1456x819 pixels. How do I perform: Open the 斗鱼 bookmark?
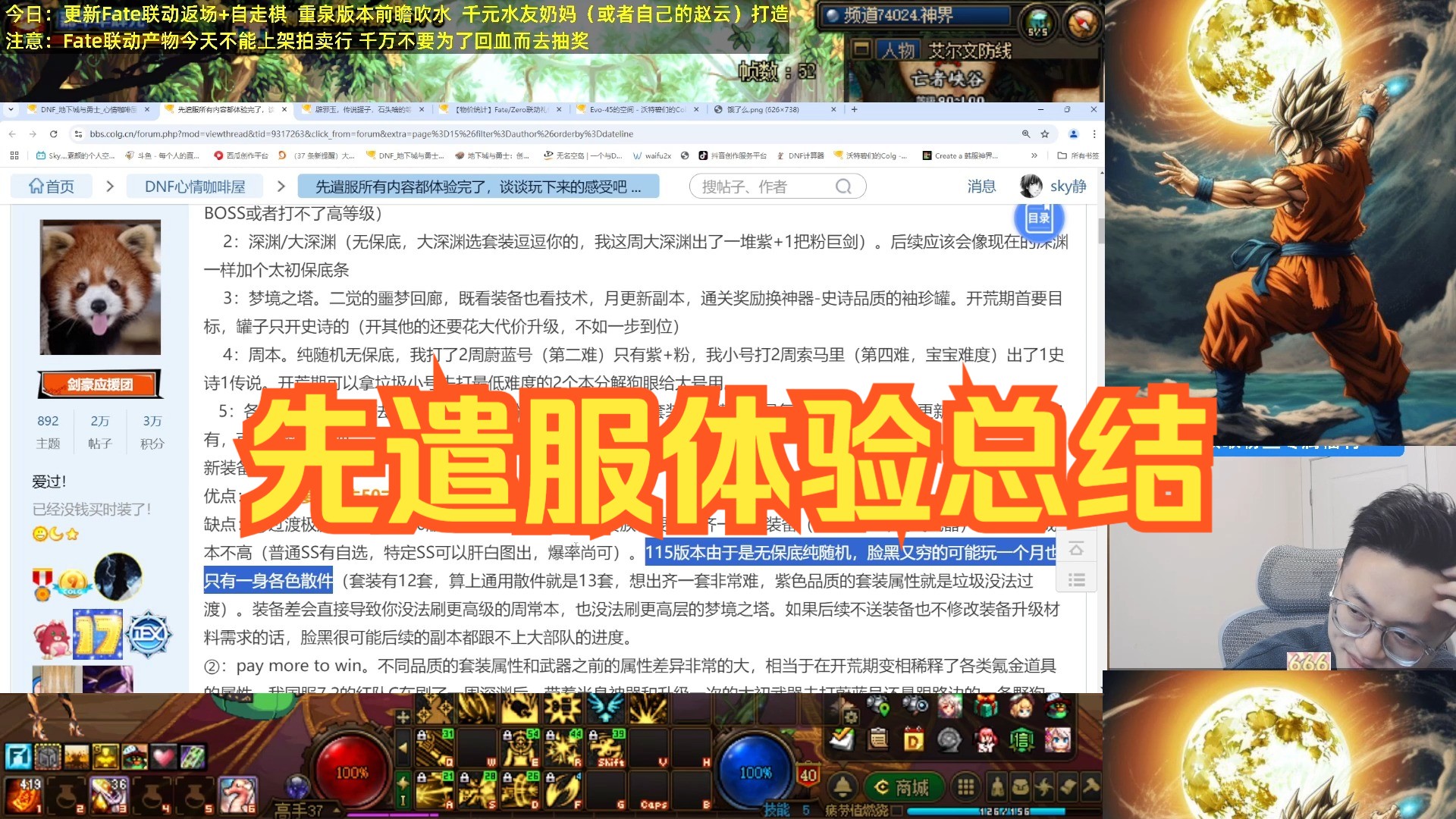coord(162,155)
